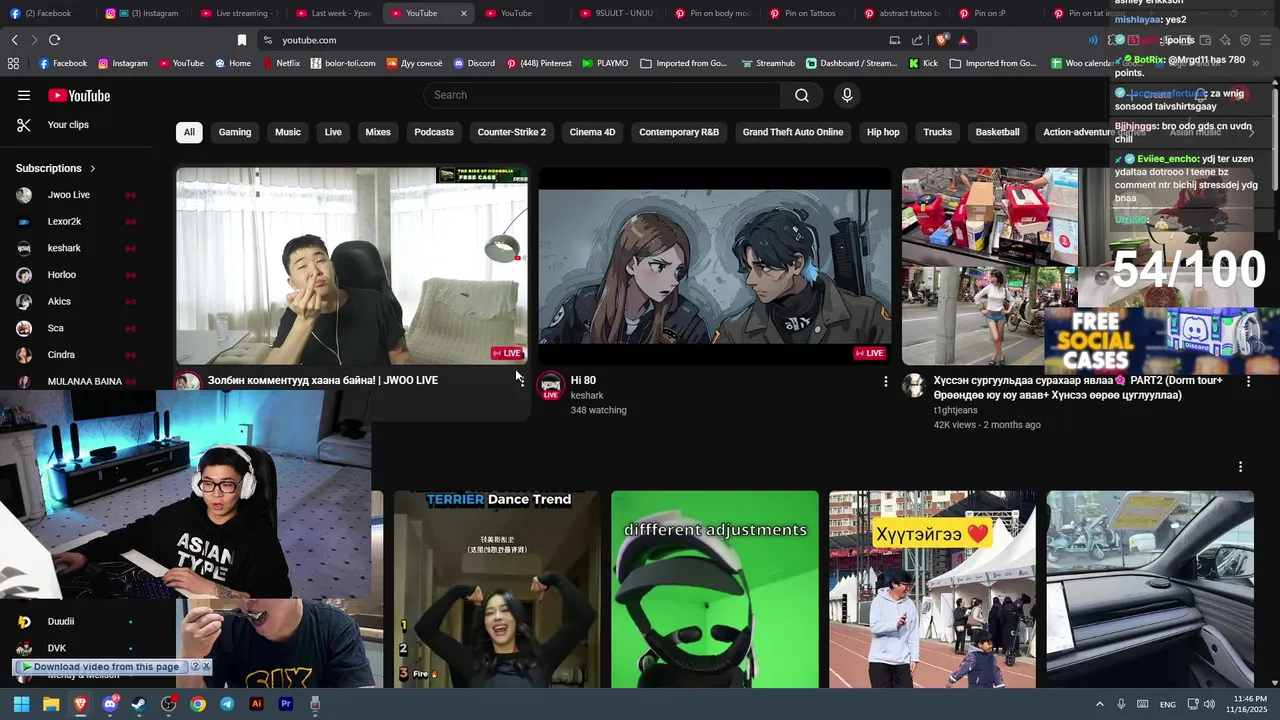Screen dimensions: 1280x720
Task: Select the Hip hop filter chip
Action: click(883, 132)
